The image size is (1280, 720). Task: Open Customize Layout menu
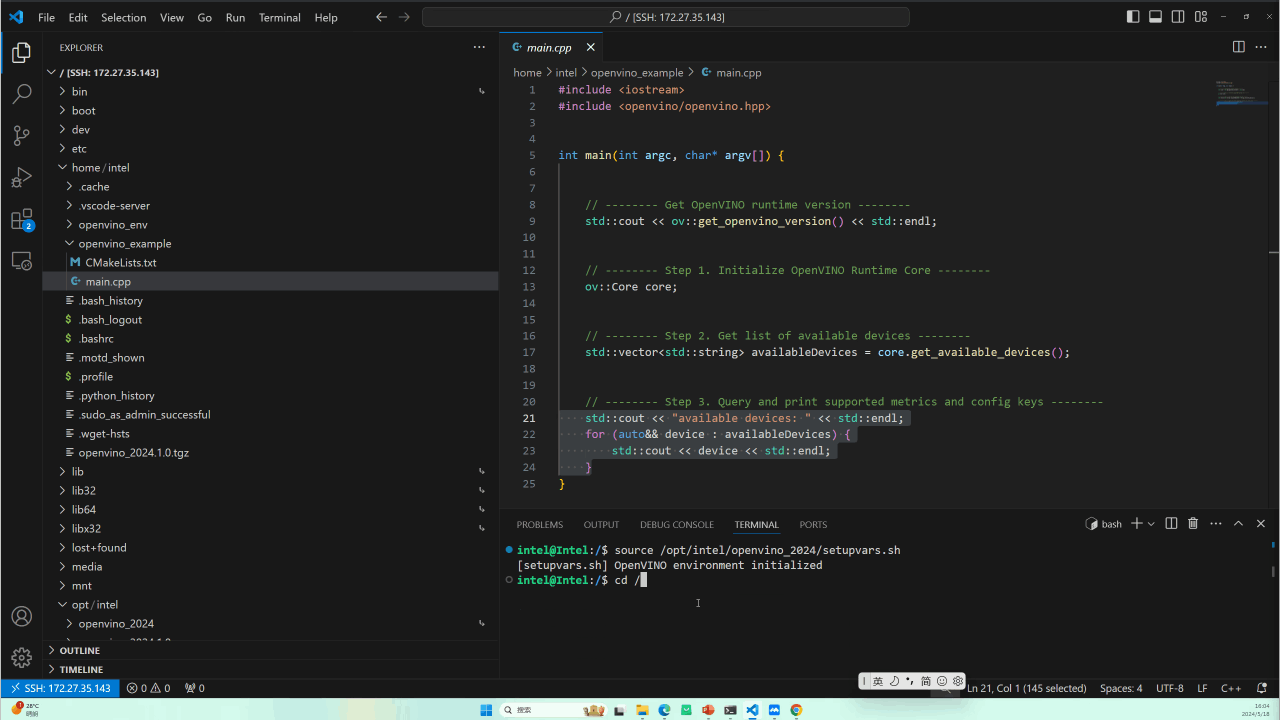pyautogui.click(x=1201, y=17)
